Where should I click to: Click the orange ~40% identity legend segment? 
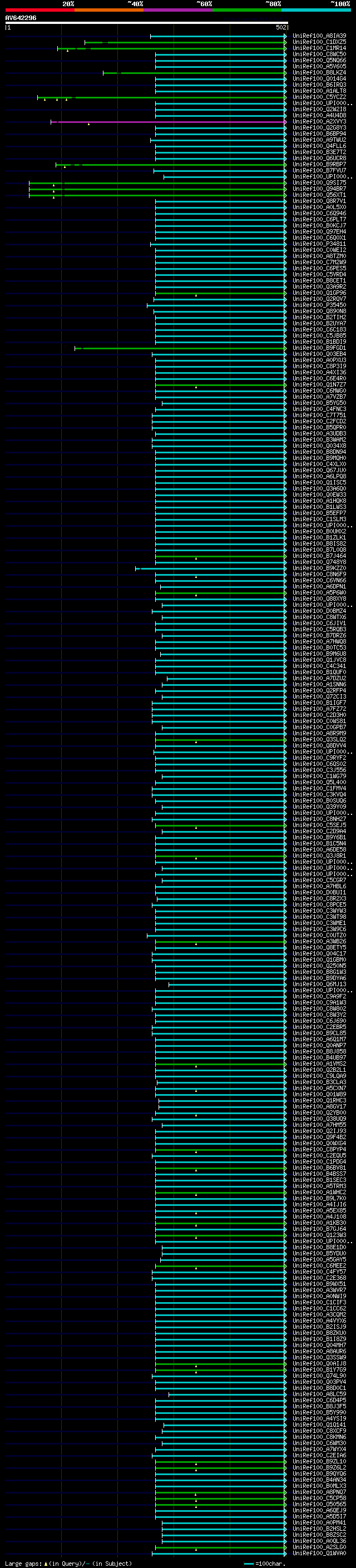point(109,10)
